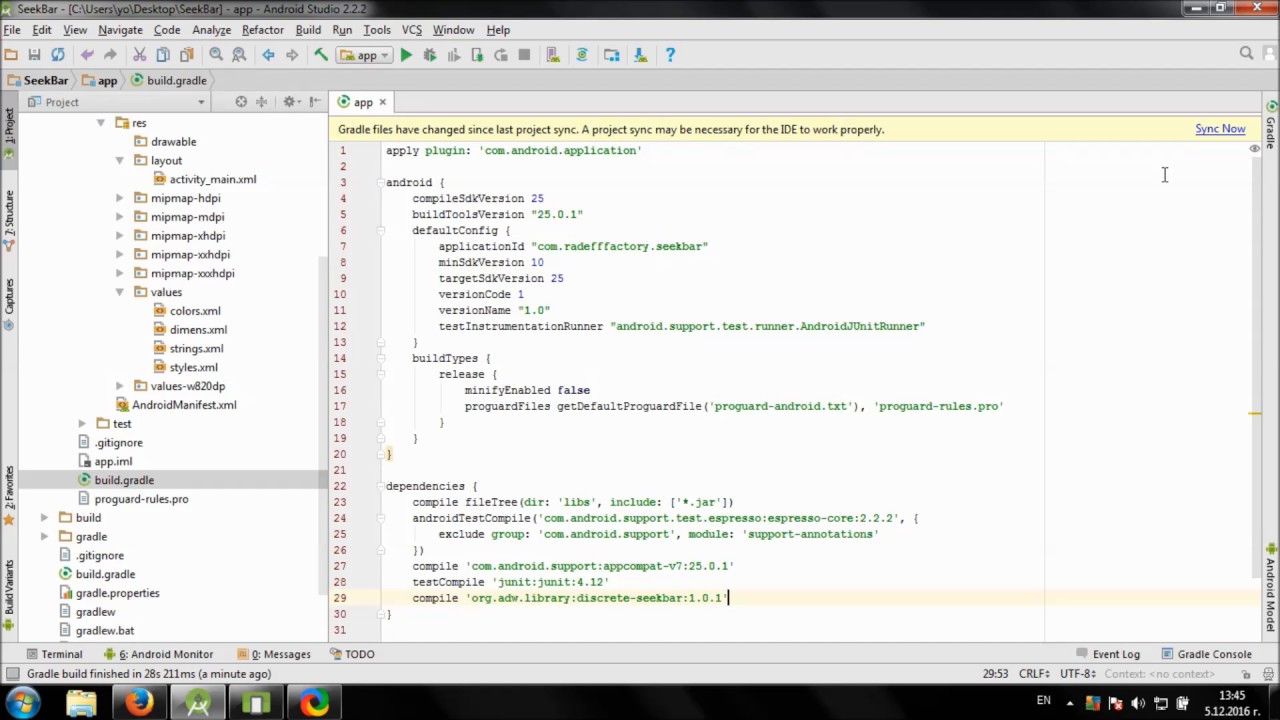Click the Copy icon in toolbar
Viewport: 1280px width, 720px height.
[163, 55]
